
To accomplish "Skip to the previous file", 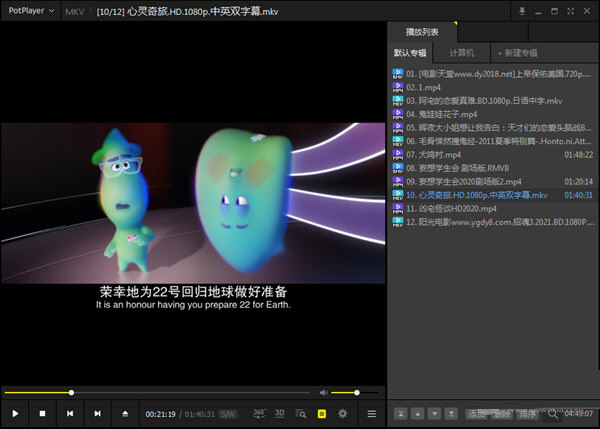I will 70,413.
